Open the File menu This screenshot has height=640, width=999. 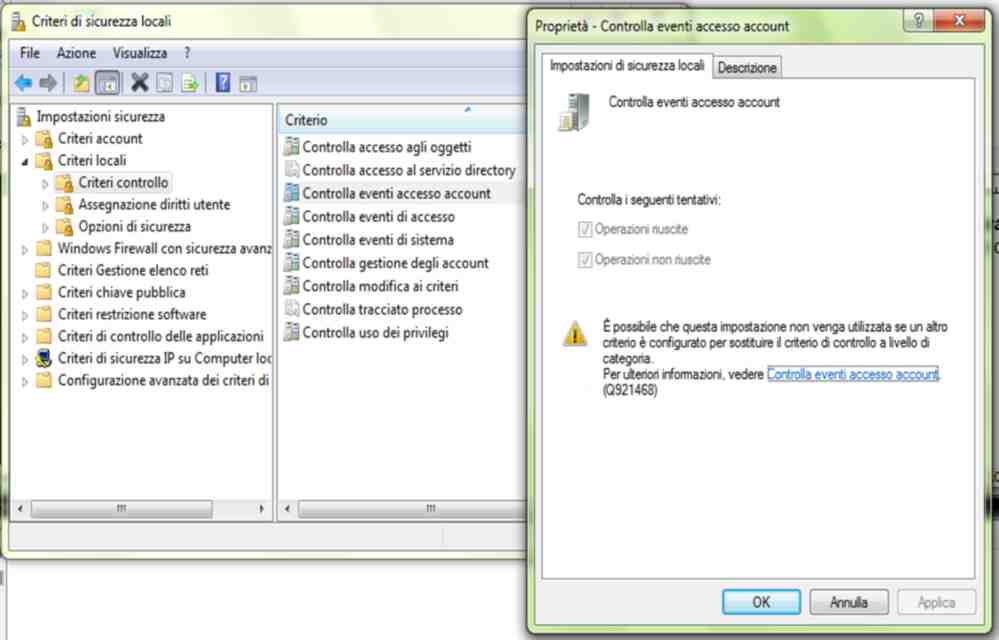30,53
